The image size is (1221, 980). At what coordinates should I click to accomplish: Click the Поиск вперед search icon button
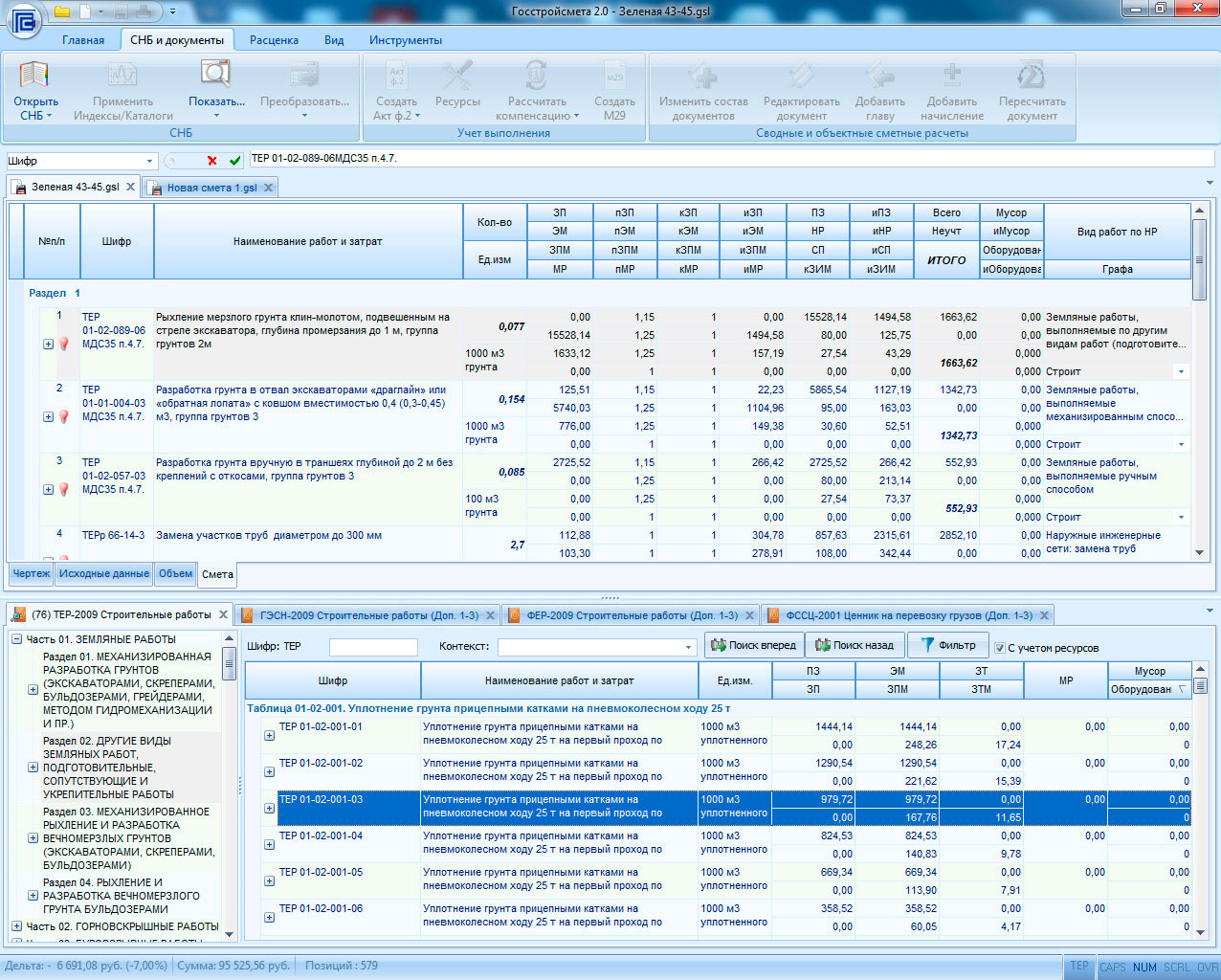pos(753,646)
